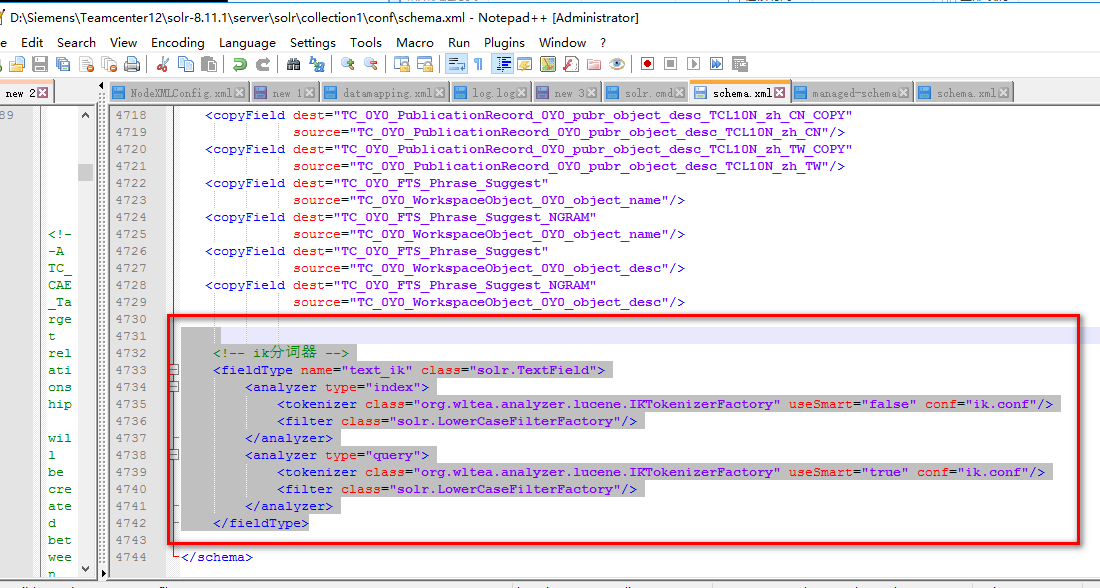Click the Save All toolbar icon
This screenshot has width=1100, height=588.
tap(63, 65)
